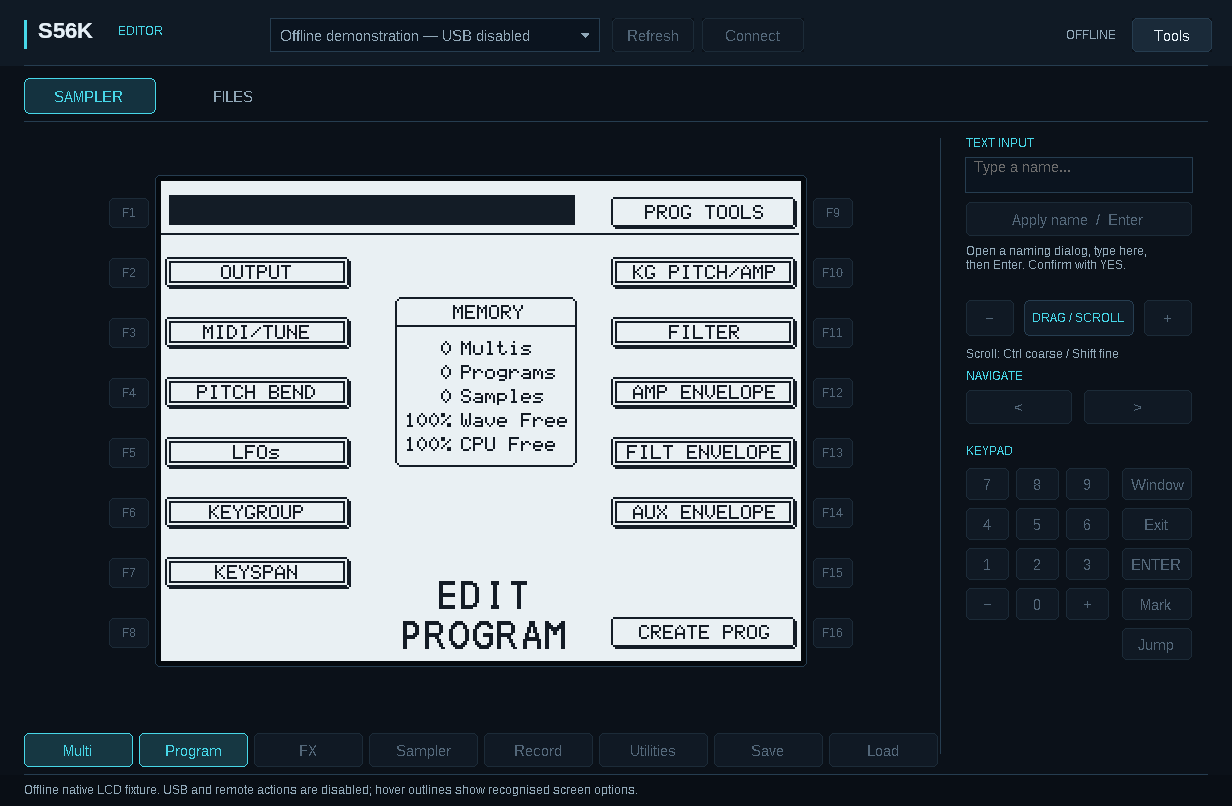Open the Tools menu

tap(1171, 35)
